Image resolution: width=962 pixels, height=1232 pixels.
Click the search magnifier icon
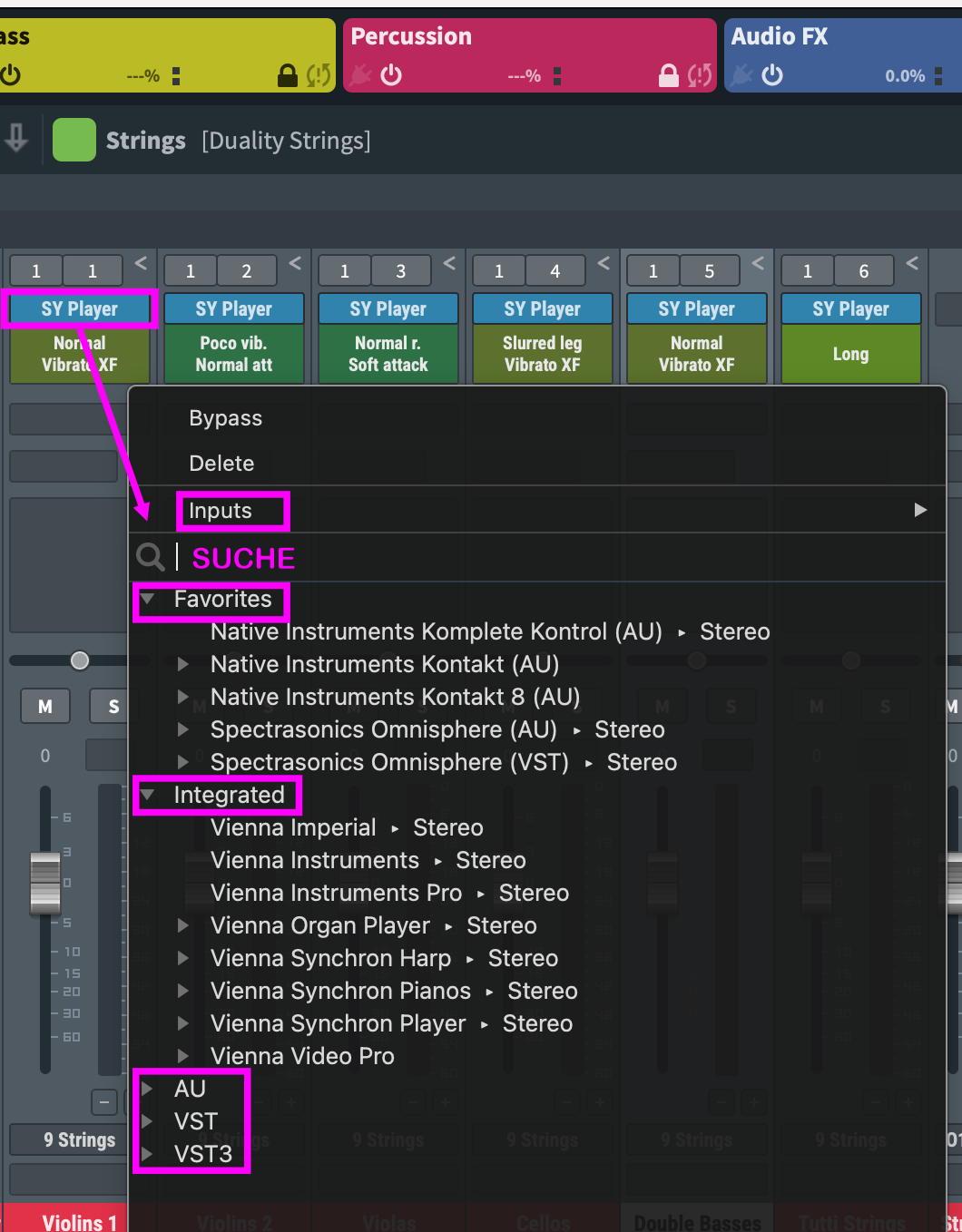click(150, 556)
